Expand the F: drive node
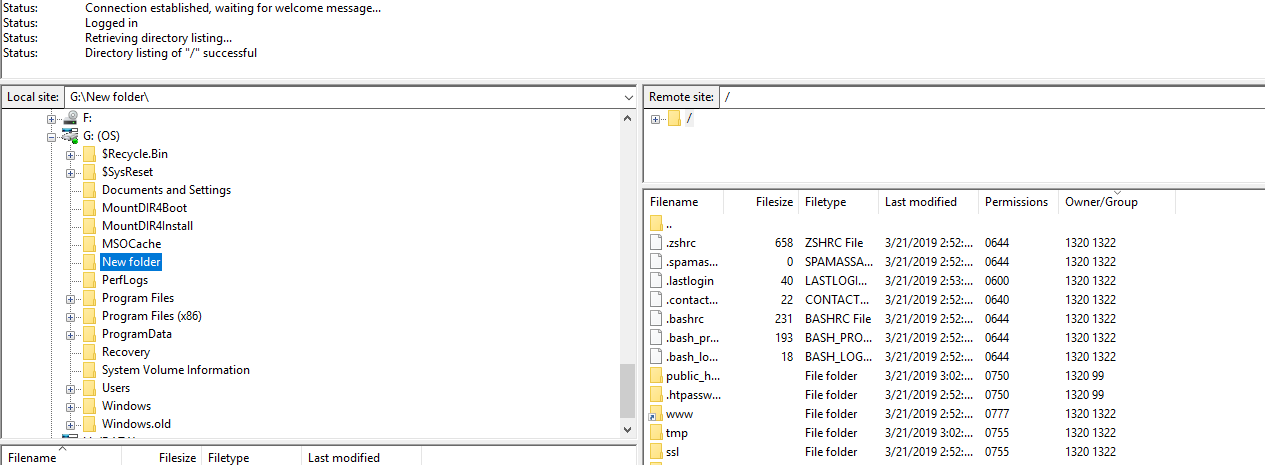The image size is (1265, 465). click(52, 118)
